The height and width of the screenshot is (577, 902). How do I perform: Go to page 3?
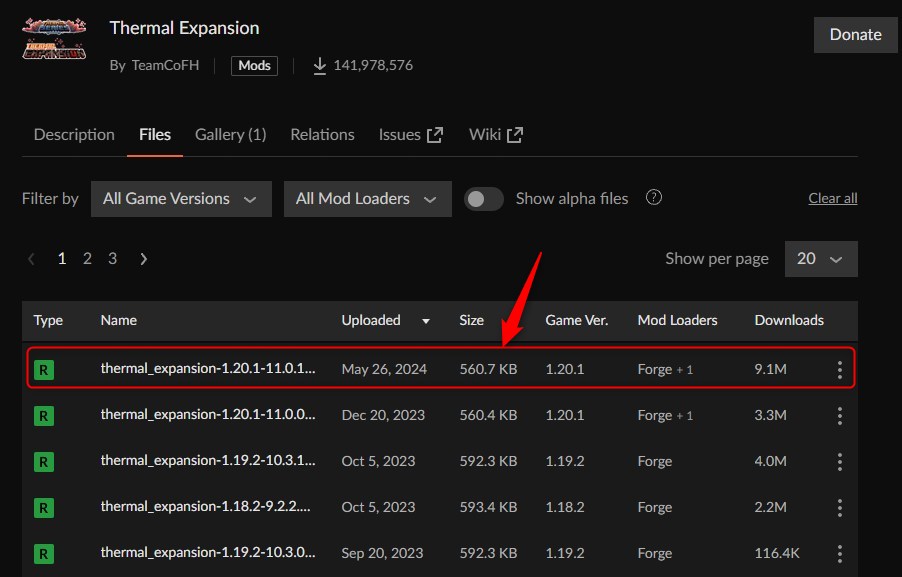coord(113,259)
